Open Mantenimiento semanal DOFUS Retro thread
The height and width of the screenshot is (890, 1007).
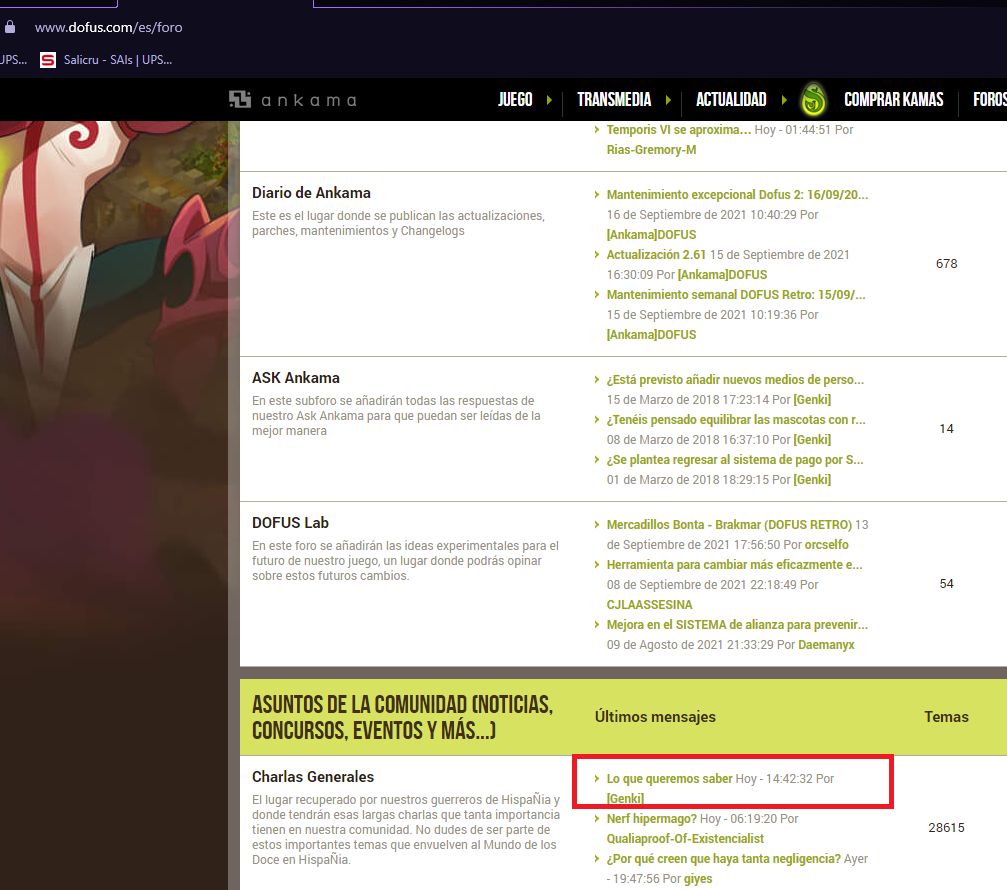(736, 295)
